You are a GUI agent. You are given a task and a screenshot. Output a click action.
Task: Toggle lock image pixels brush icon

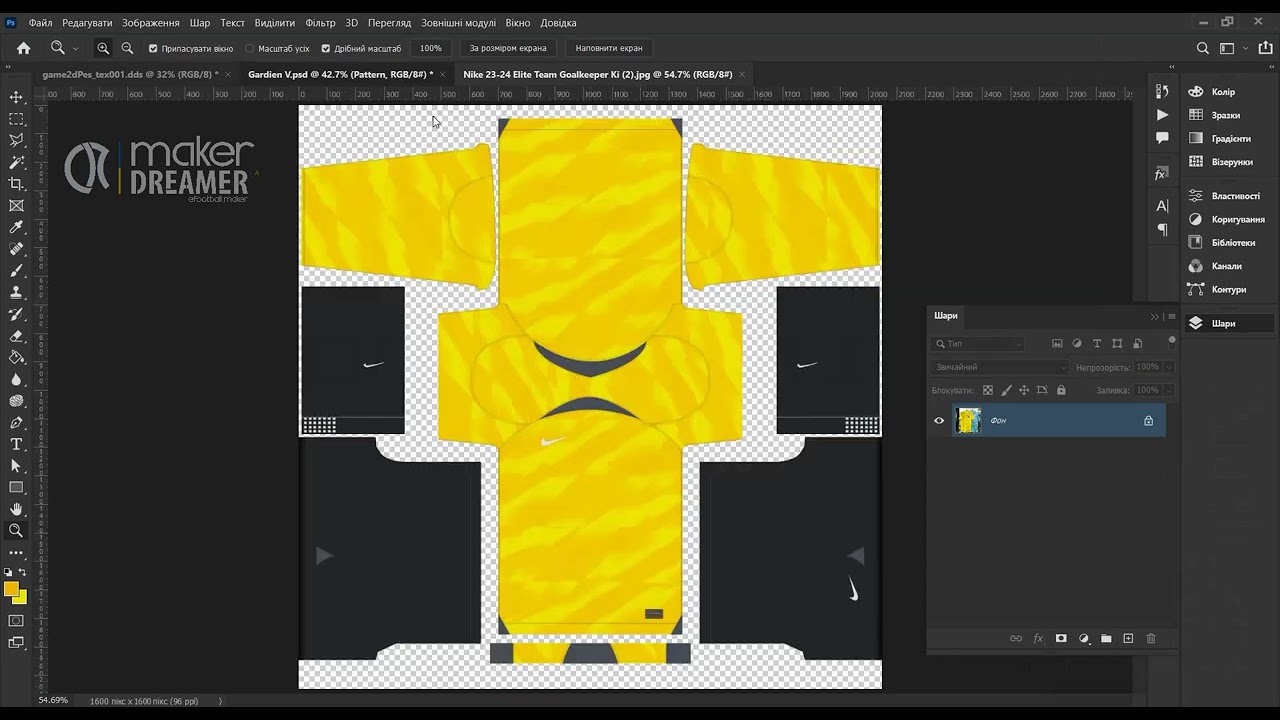(1006, 390)
